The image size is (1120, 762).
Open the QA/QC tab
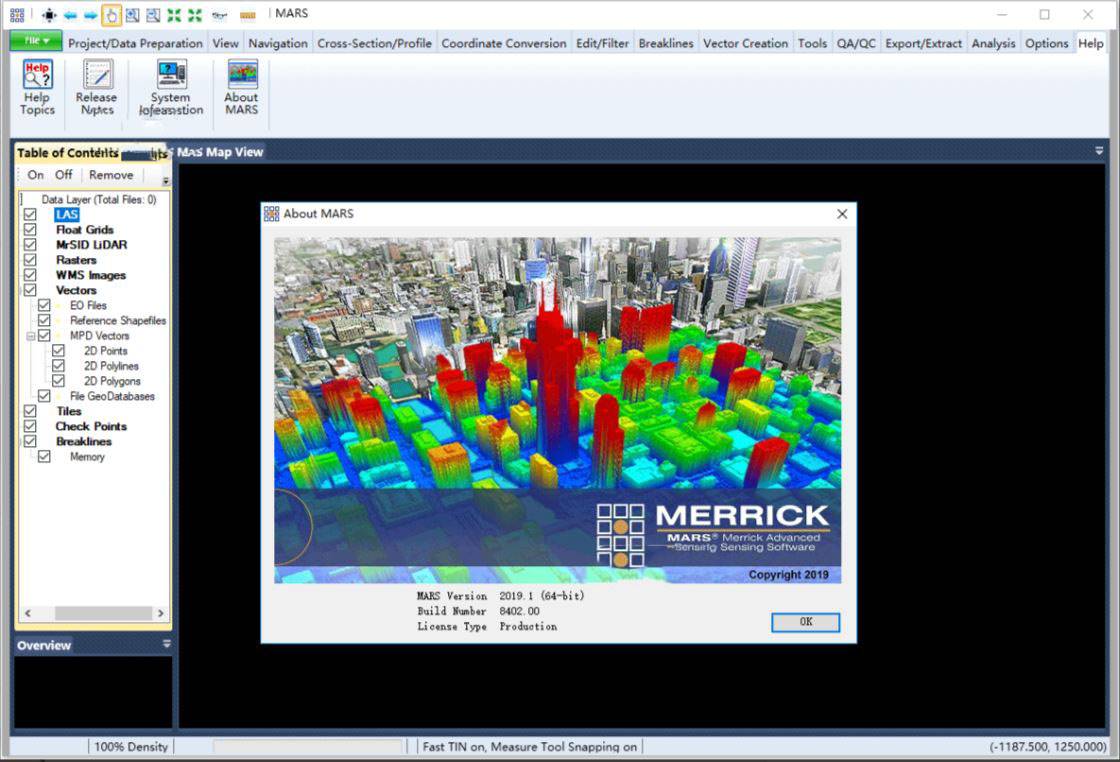(856, 44)
